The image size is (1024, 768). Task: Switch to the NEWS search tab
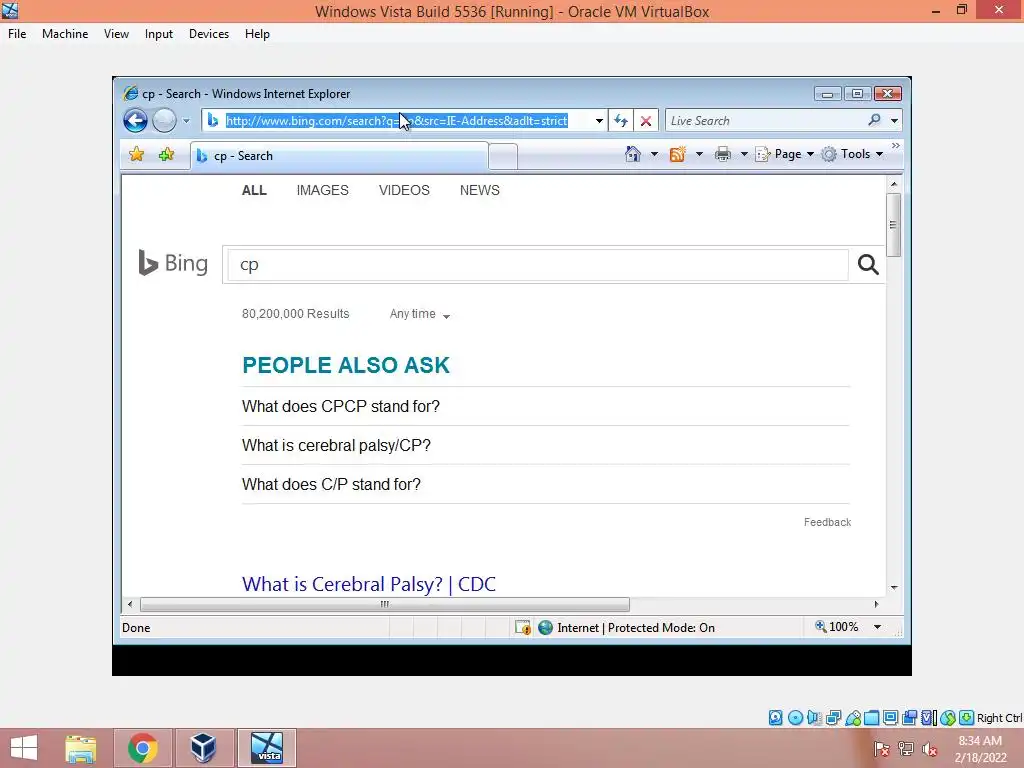coord(479,190)
